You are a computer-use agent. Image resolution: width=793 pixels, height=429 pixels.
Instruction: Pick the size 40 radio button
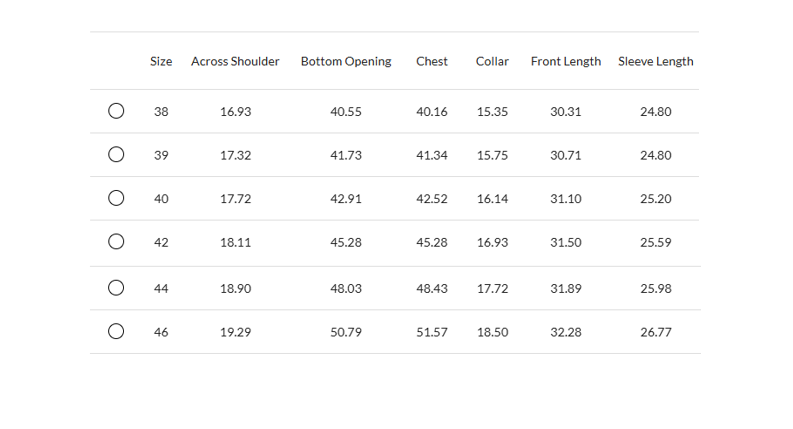116,198
